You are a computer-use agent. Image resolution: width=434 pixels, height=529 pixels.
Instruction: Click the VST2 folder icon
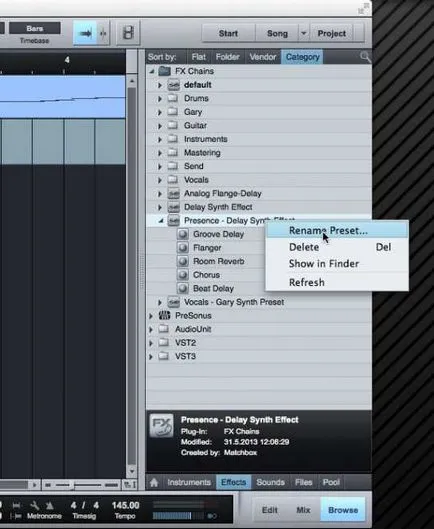[164, 342]
